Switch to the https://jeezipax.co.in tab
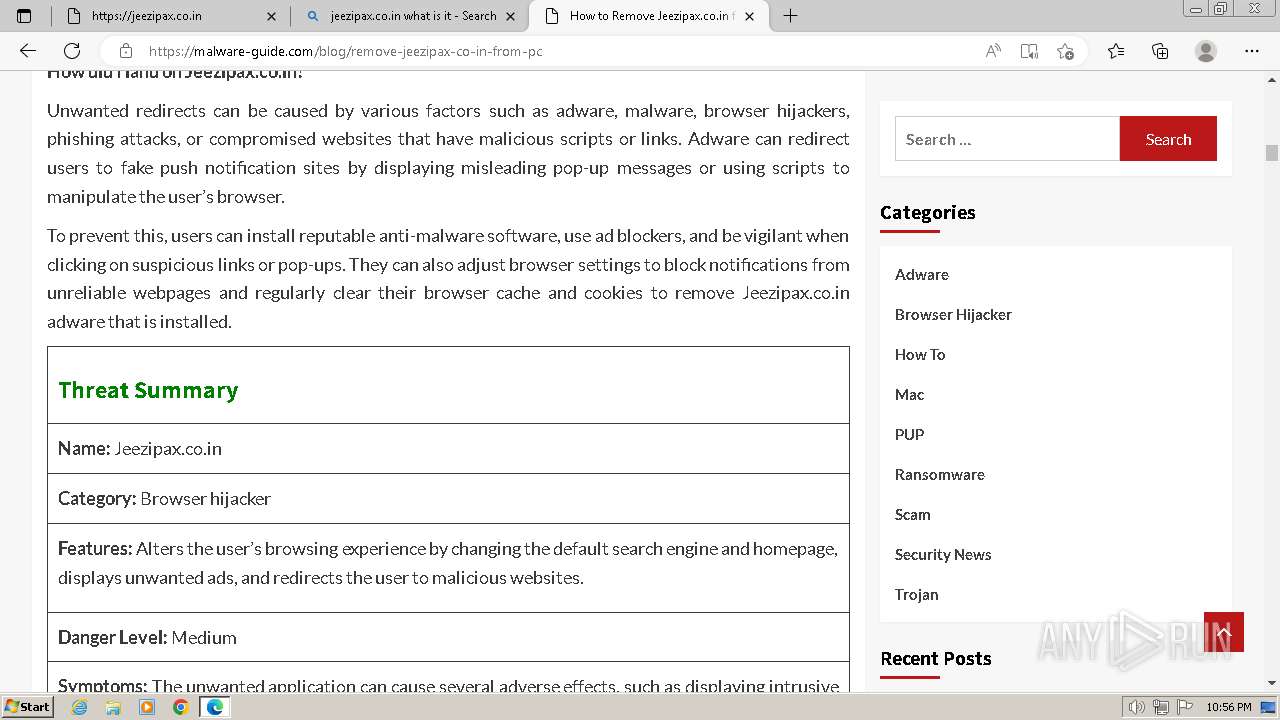The image size is (1280, 720). [170, 16]
